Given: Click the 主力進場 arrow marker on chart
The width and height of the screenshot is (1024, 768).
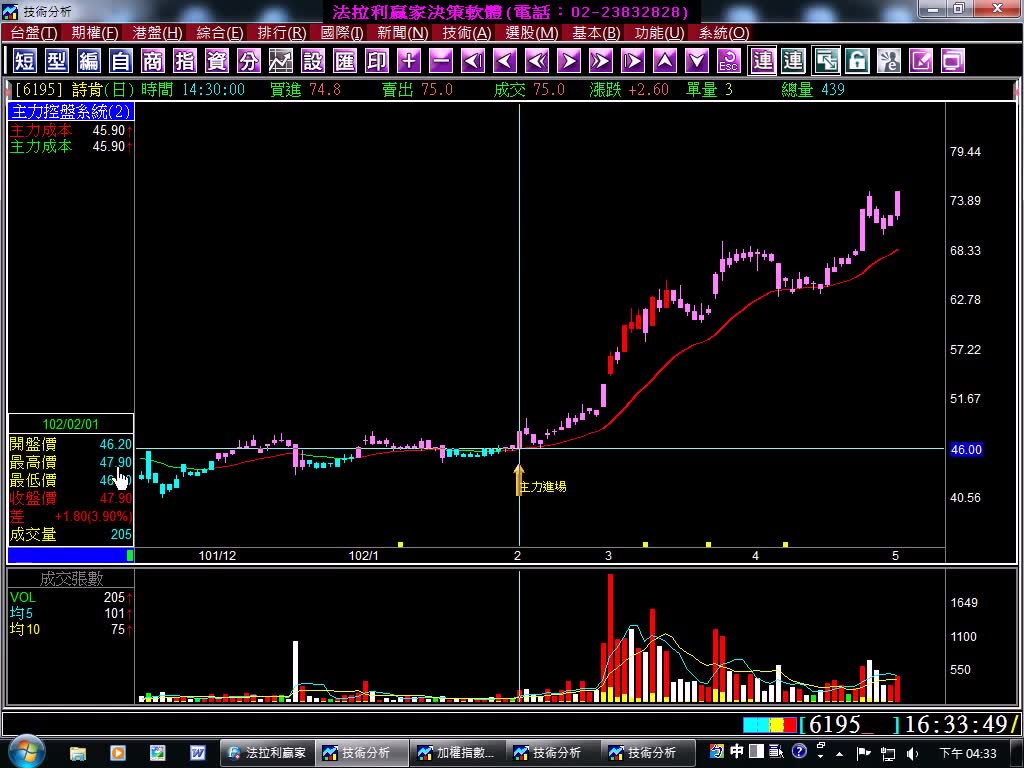Looking at the screenshot, I should (519, 480).
